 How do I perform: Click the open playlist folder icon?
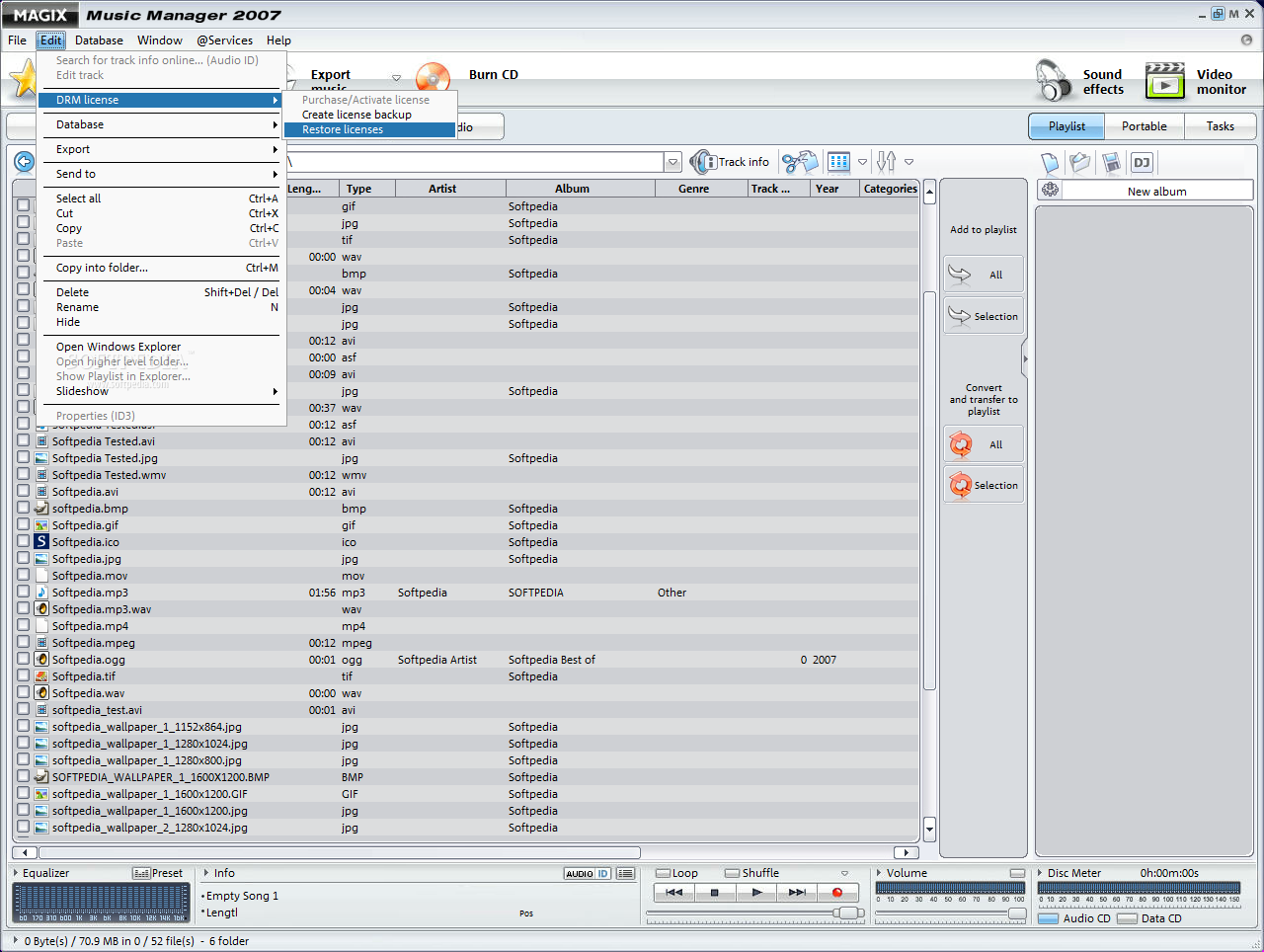(x=1080, y=163)
